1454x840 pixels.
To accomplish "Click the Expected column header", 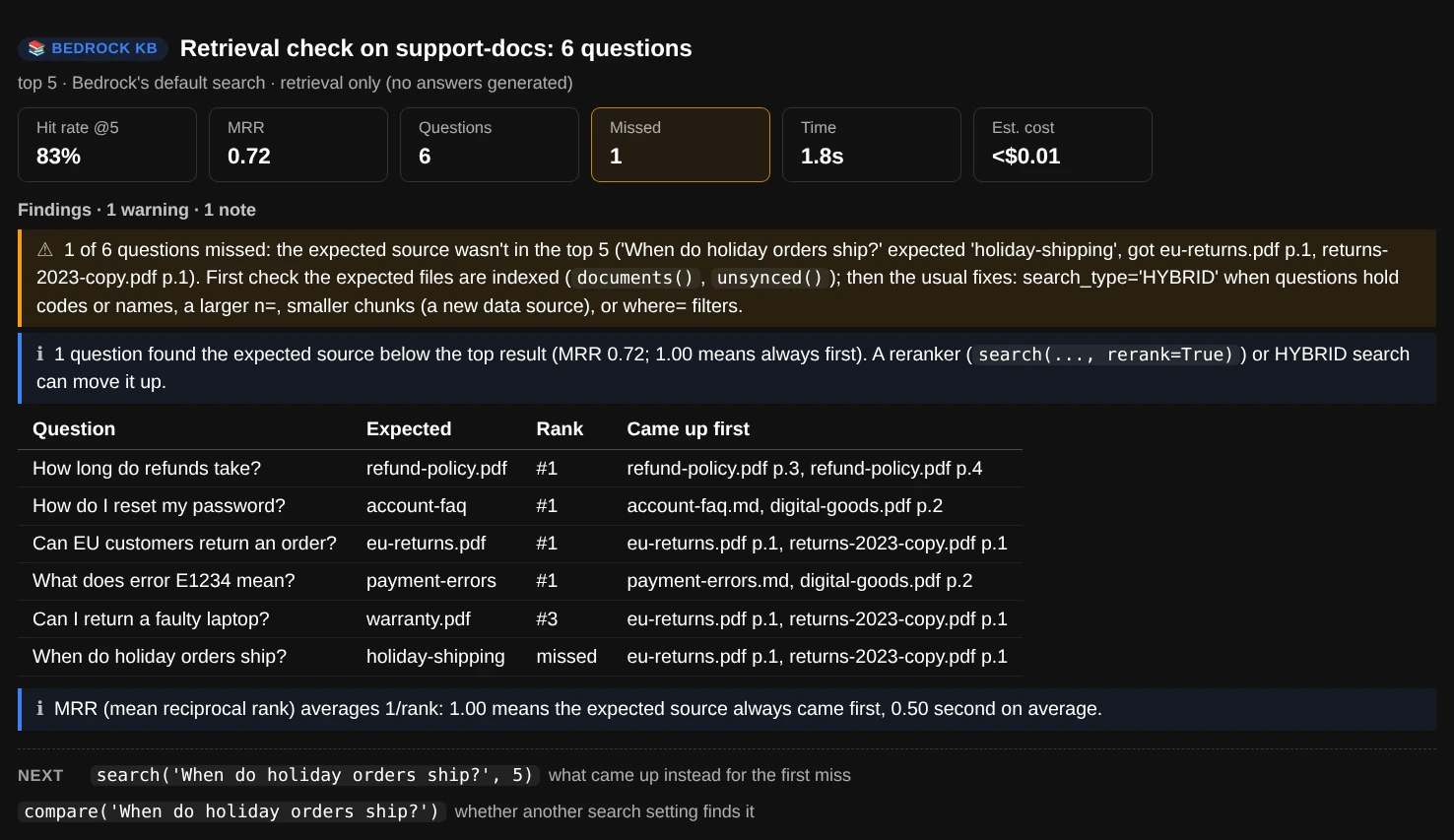I will tap(409, 429).
